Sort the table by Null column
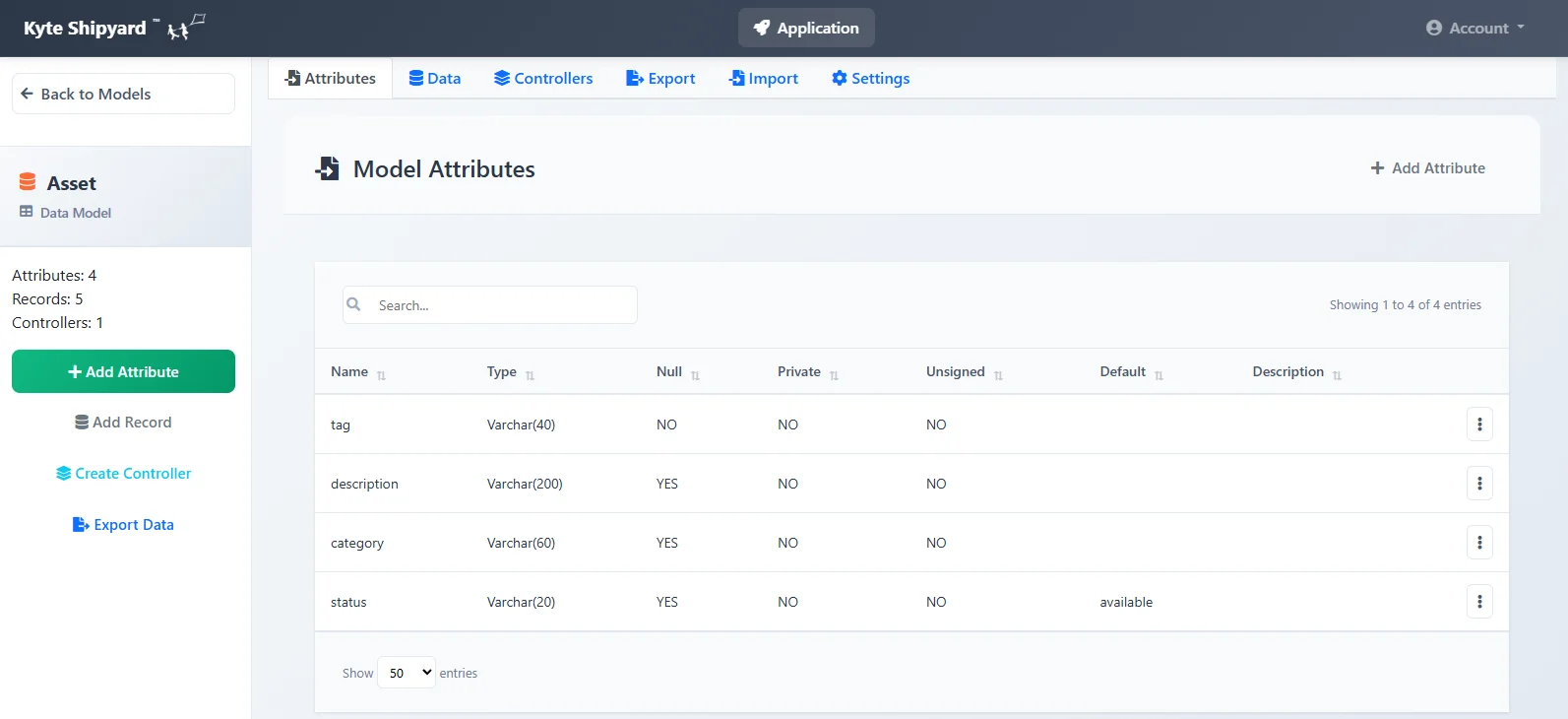This screenshot has width=1568, height=719. [x=678, y=371]
